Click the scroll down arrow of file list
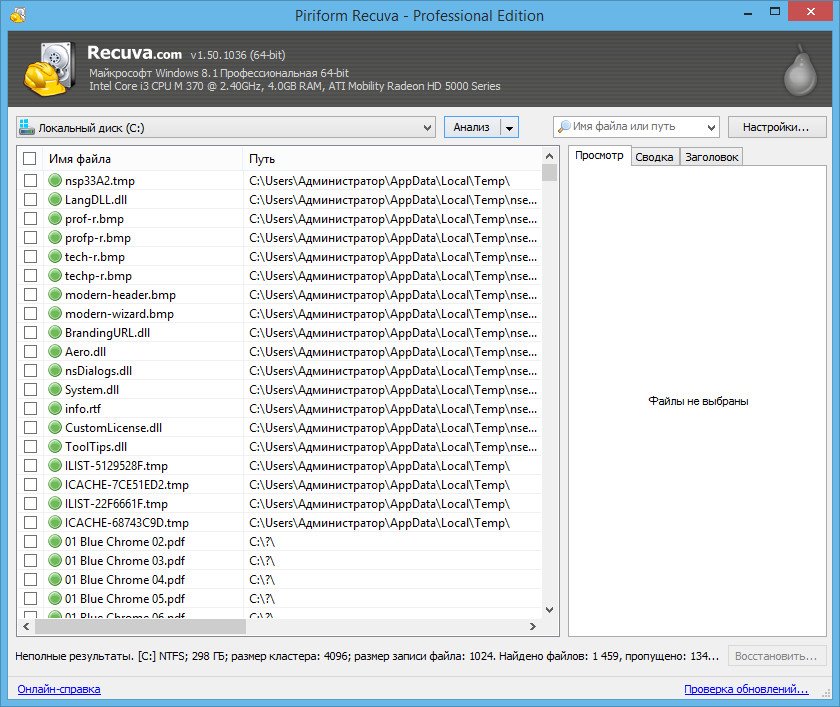Screen dimensions: 840x707 pos(549,610)
